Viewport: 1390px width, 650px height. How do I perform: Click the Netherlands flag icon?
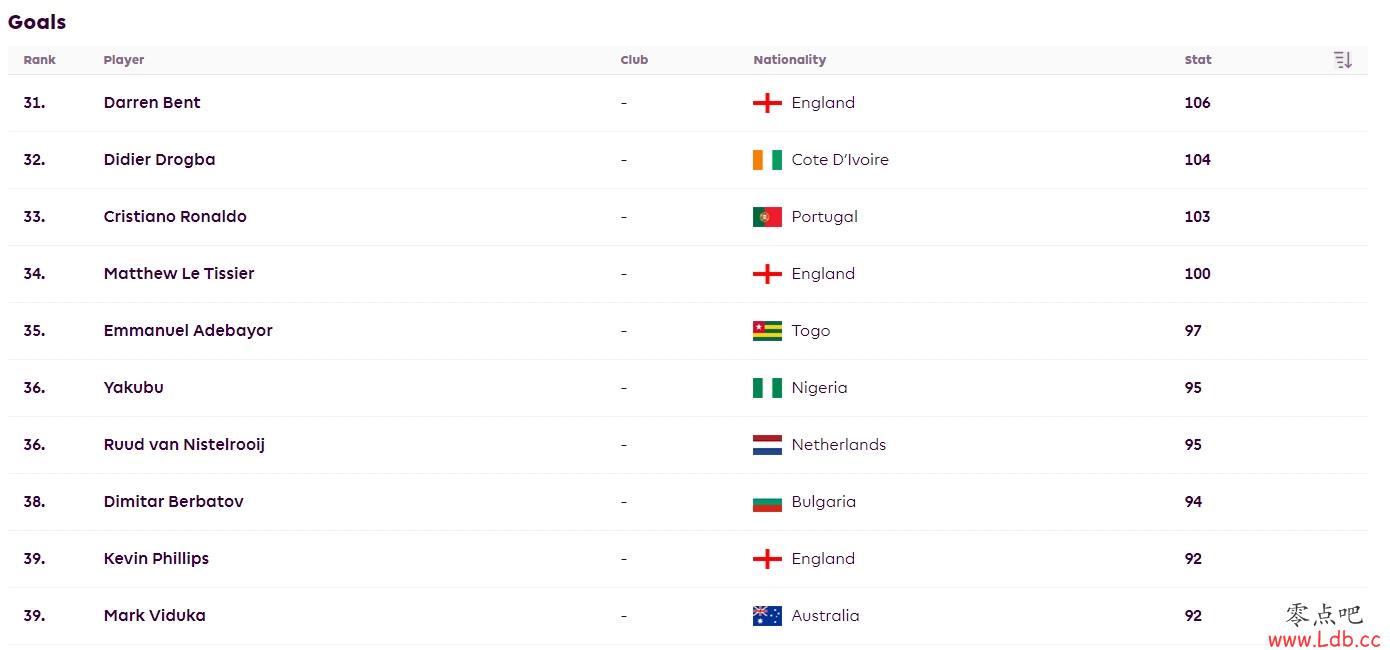tap(767, 445)
